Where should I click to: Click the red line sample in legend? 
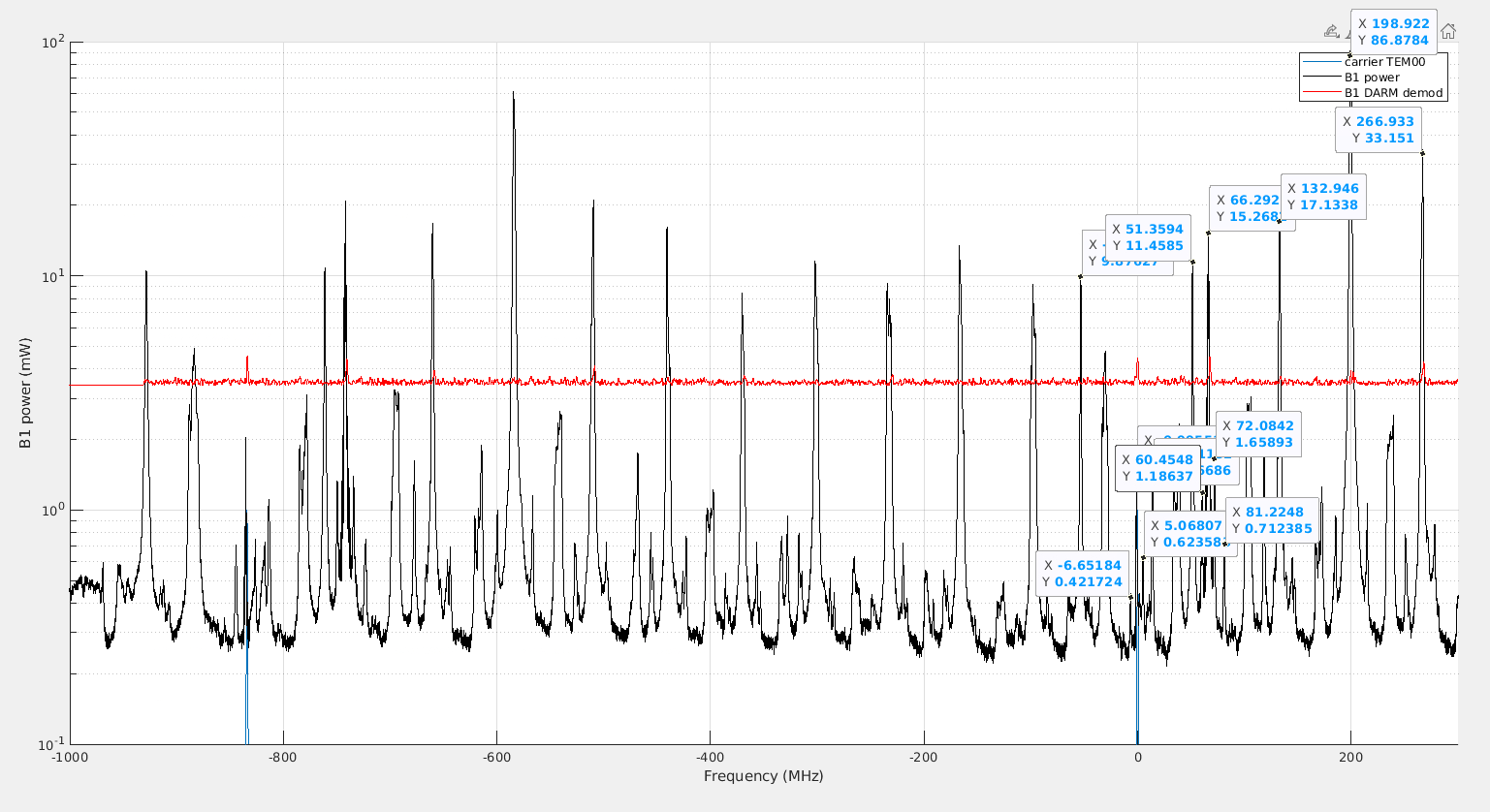(1320, 93)
